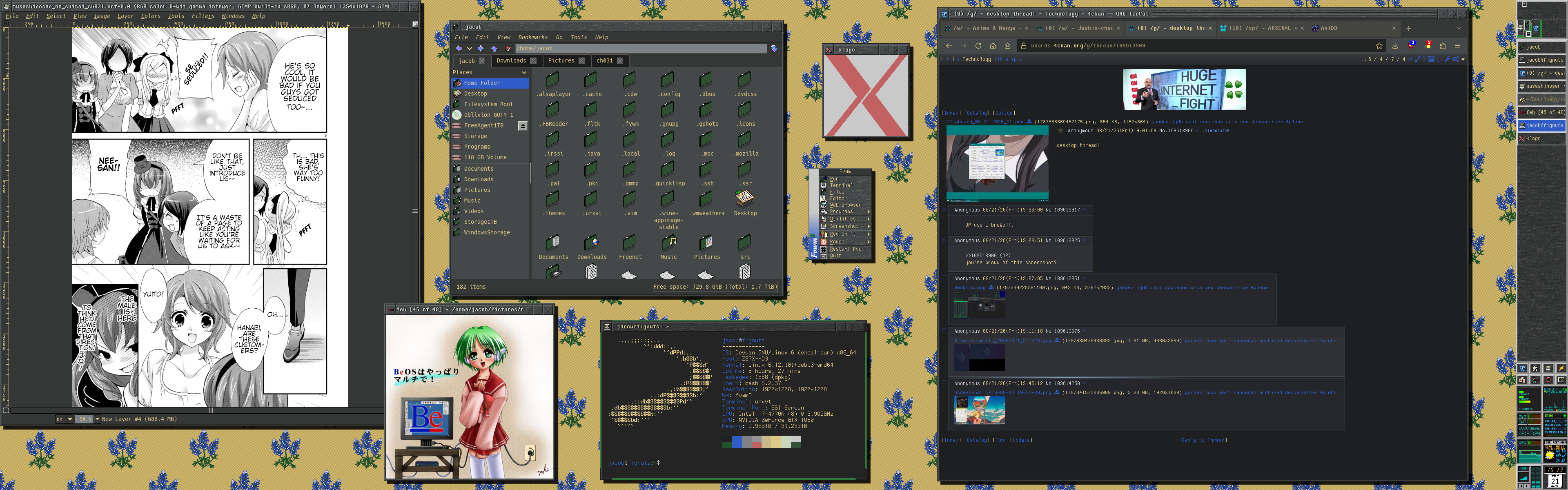
Task: Close the ch031 tab in file manager
Action: click(x=620, y=61)
